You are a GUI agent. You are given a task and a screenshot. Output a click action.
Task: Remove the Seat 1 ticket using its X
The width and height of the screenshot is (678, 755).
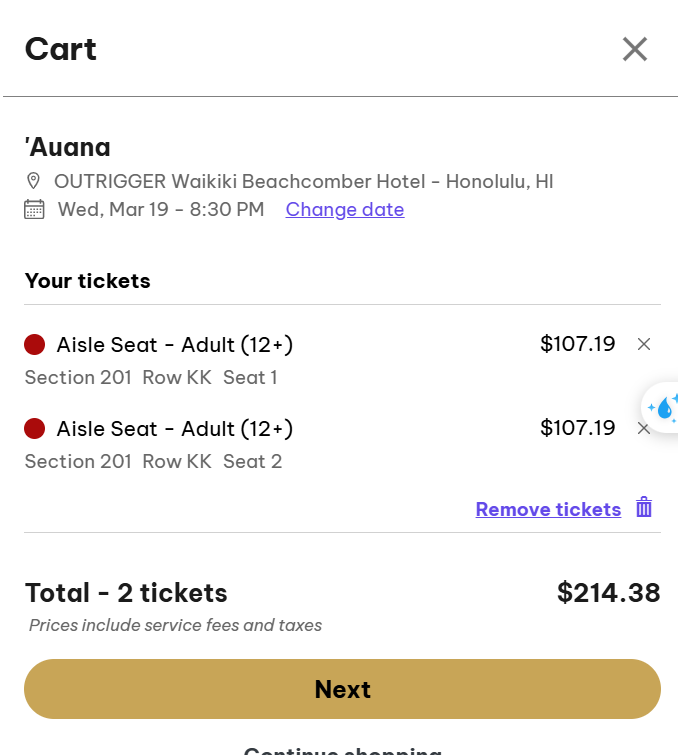coord(644,344)
